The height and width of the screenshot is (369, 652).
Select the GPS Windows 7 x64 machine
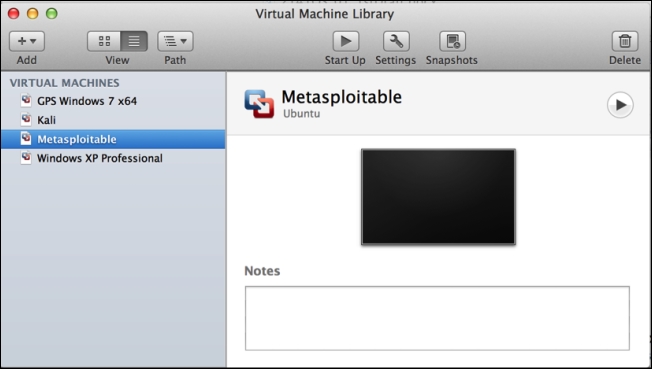coord(113,101)
